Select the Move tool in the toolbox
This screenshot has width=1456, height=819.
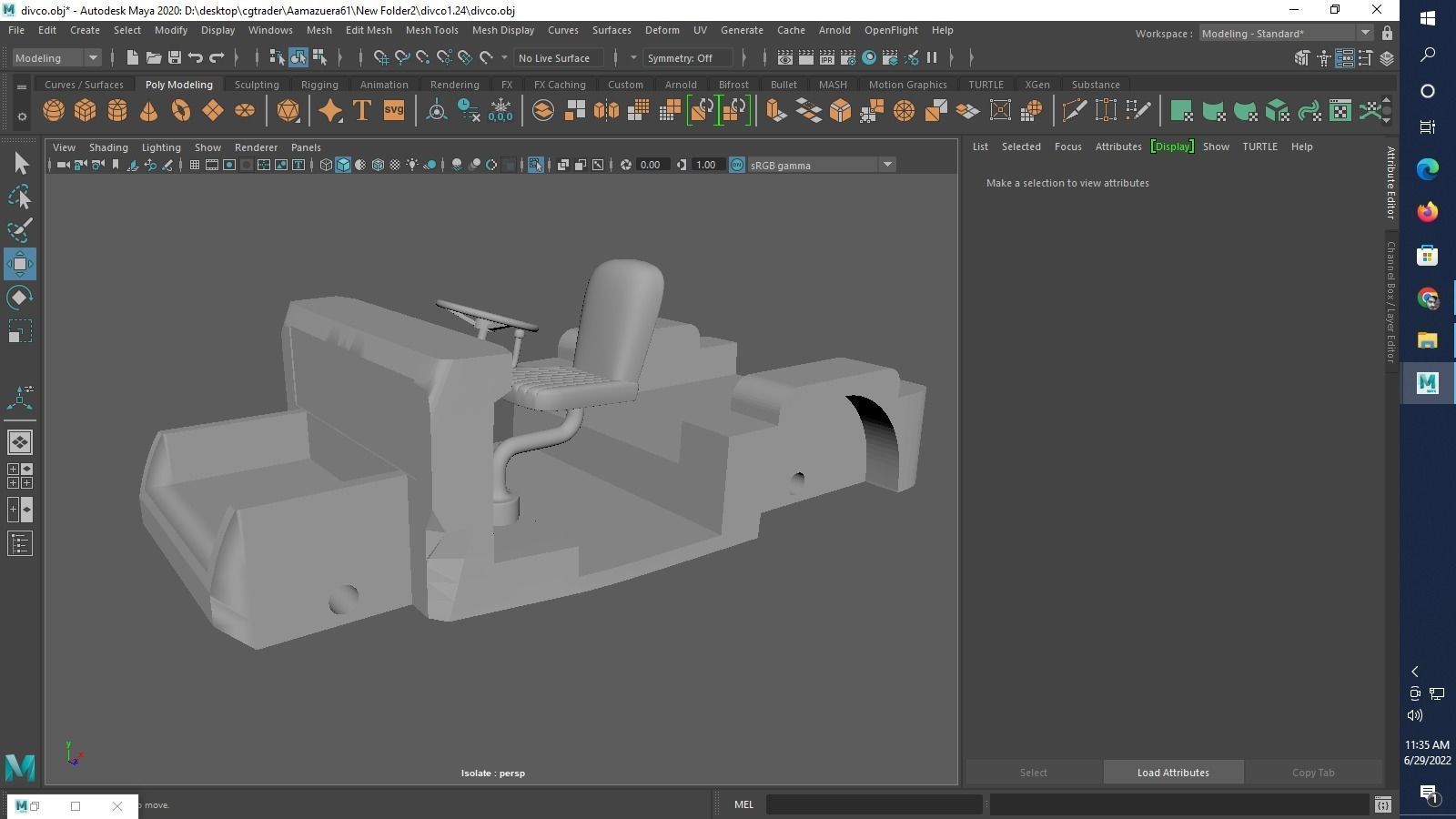point(20,264)
